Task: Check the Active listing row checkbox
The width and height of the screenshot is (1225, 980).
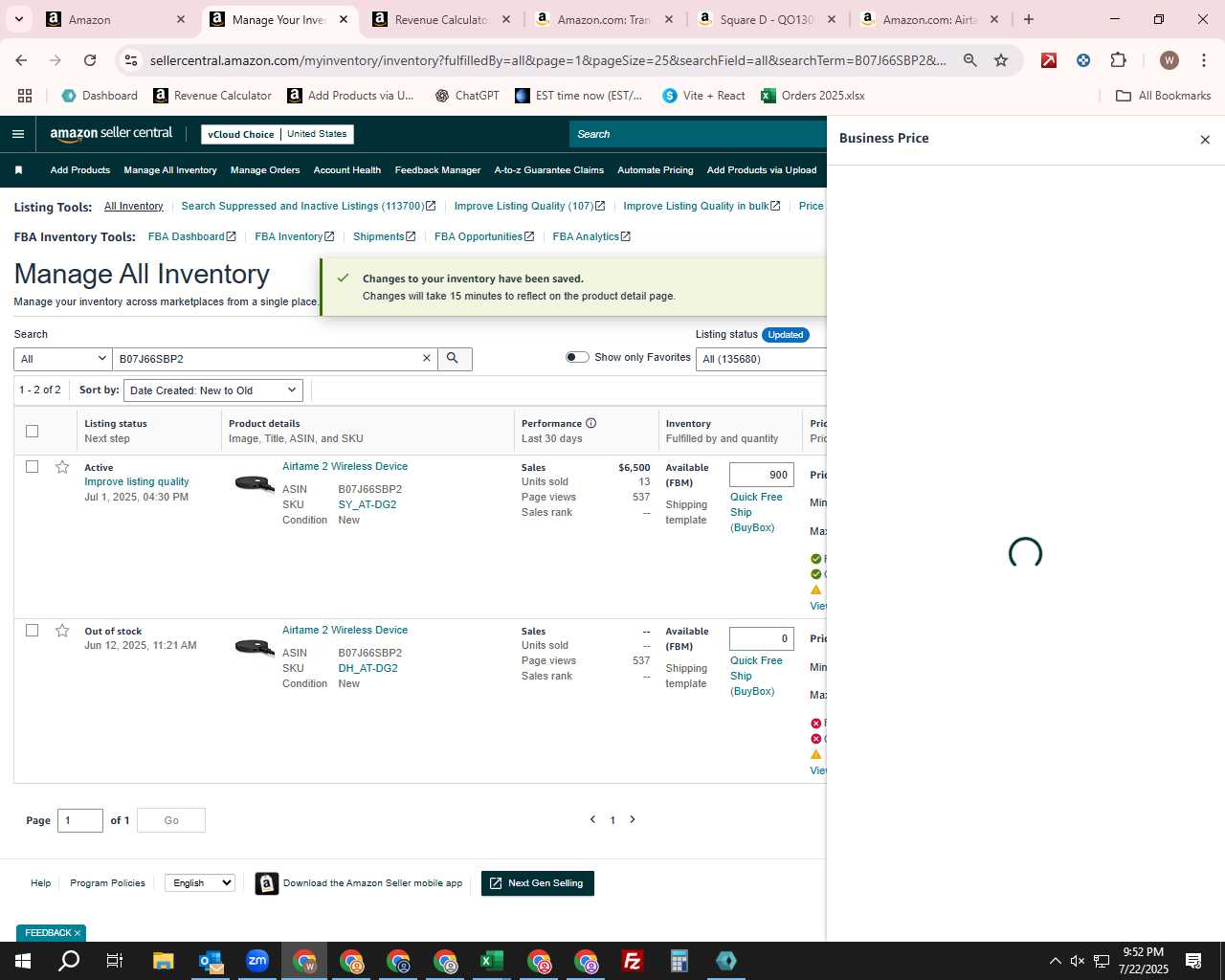Action: pos(32,467)
